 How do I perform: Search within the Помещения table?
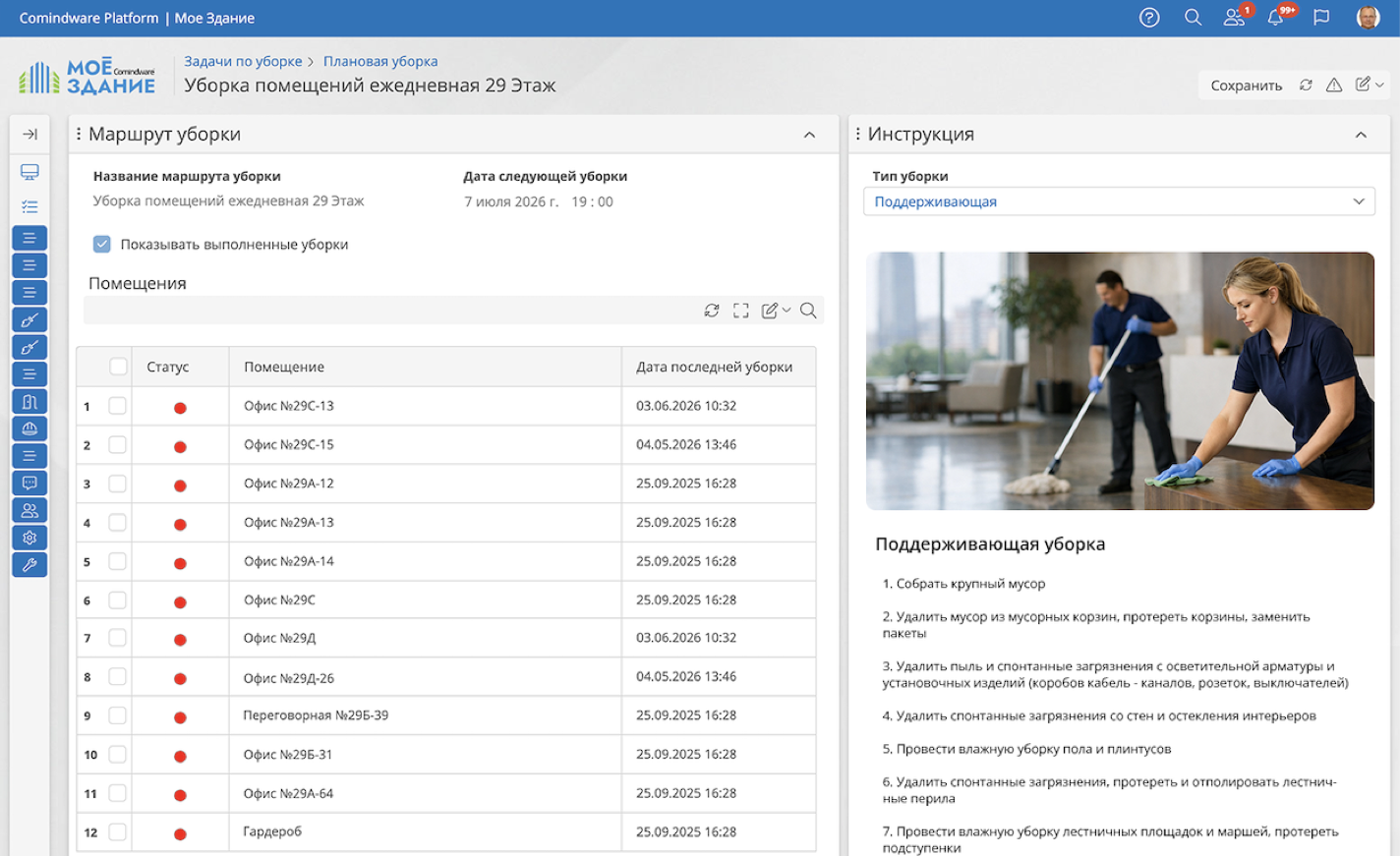pyautogui.click(x=808, y=311)
